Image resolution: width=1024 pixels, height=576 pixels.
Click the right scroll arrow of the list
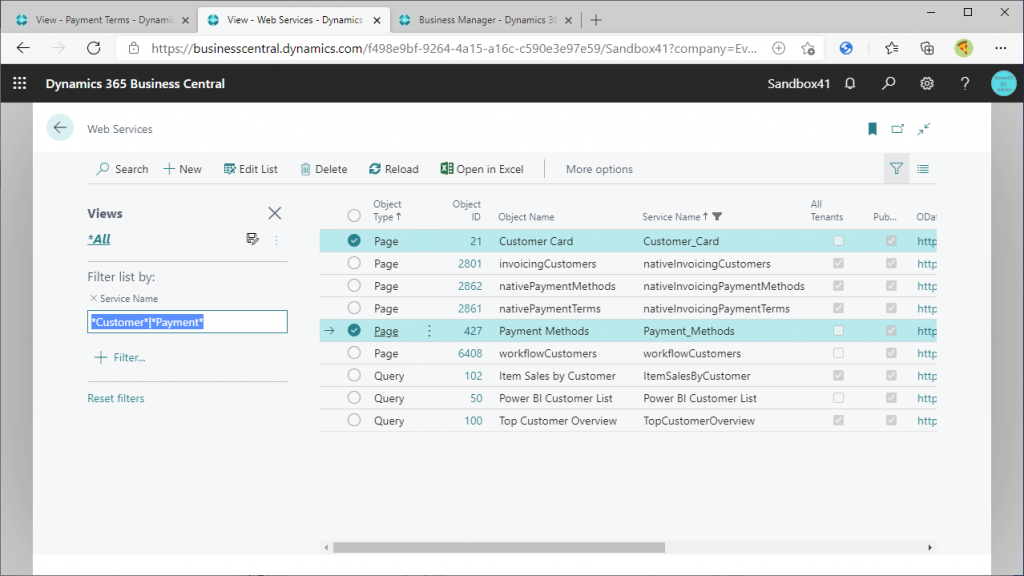point(930,547)
